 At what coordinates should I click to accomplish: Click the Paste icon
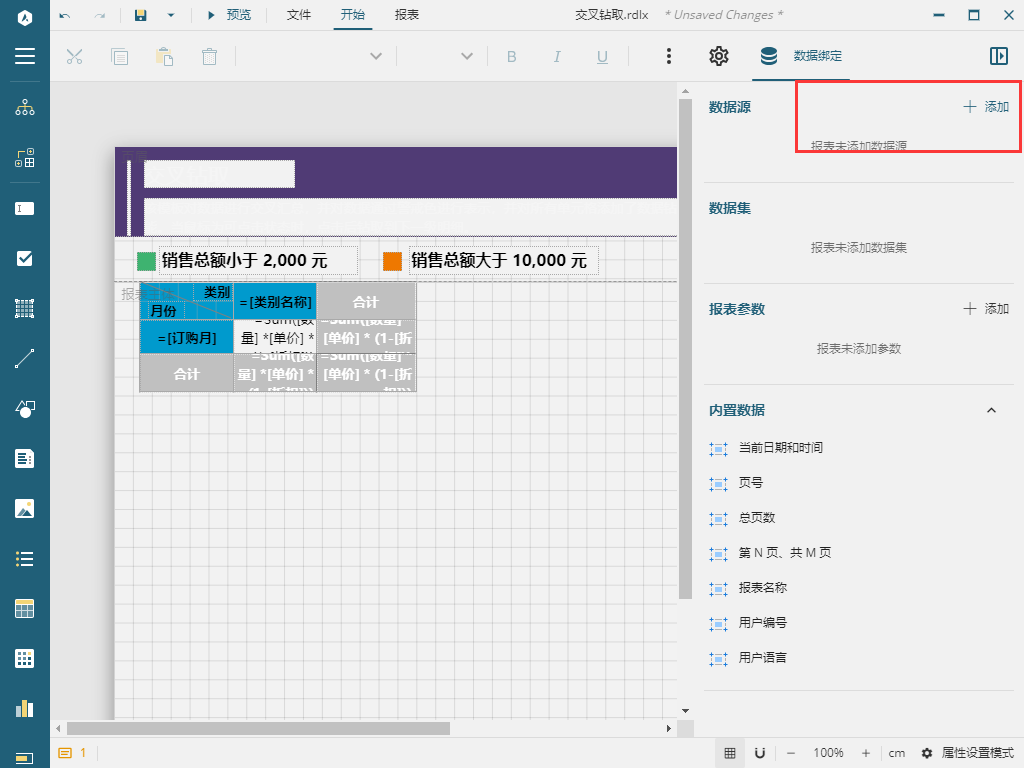(165, 57)
